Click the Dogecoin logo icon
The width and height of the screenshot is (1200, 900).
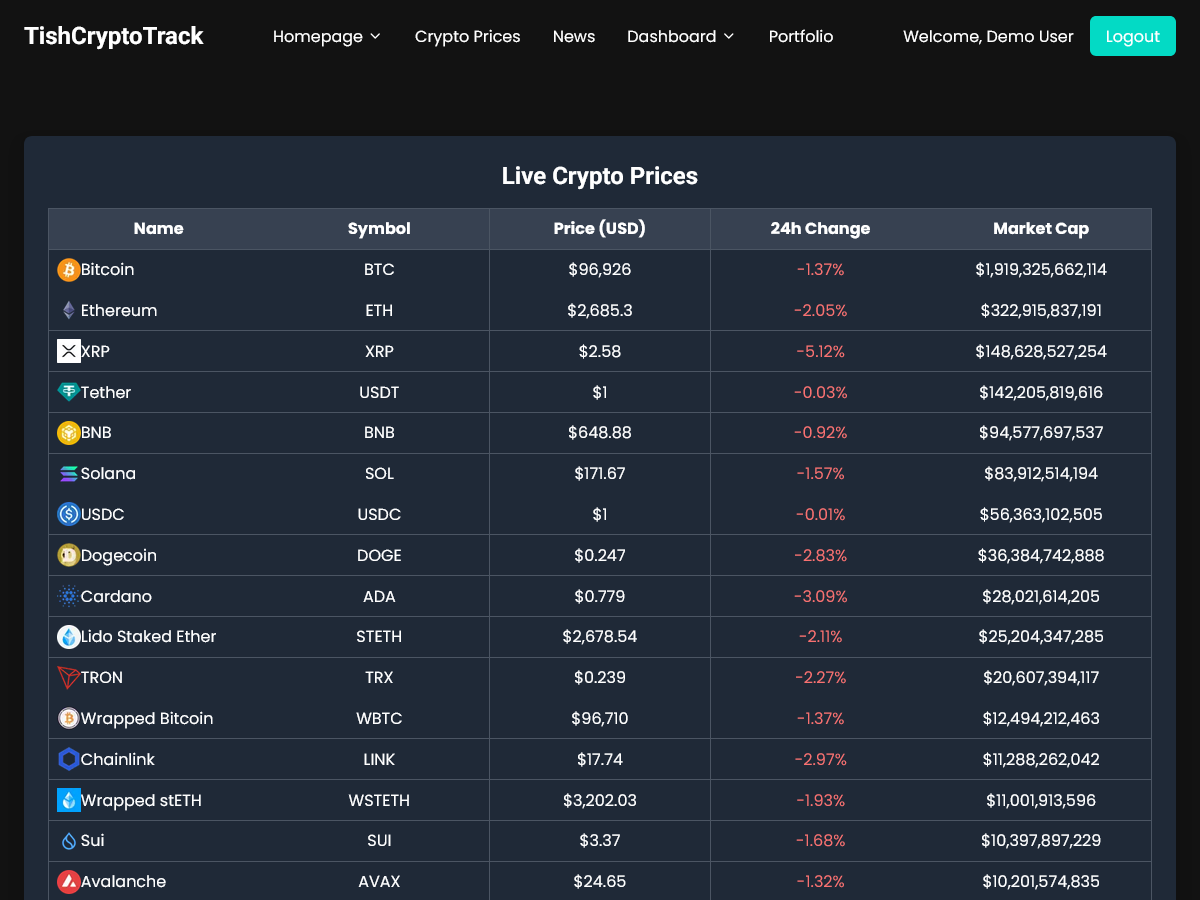pyautogui.click(x=69, y=556)
